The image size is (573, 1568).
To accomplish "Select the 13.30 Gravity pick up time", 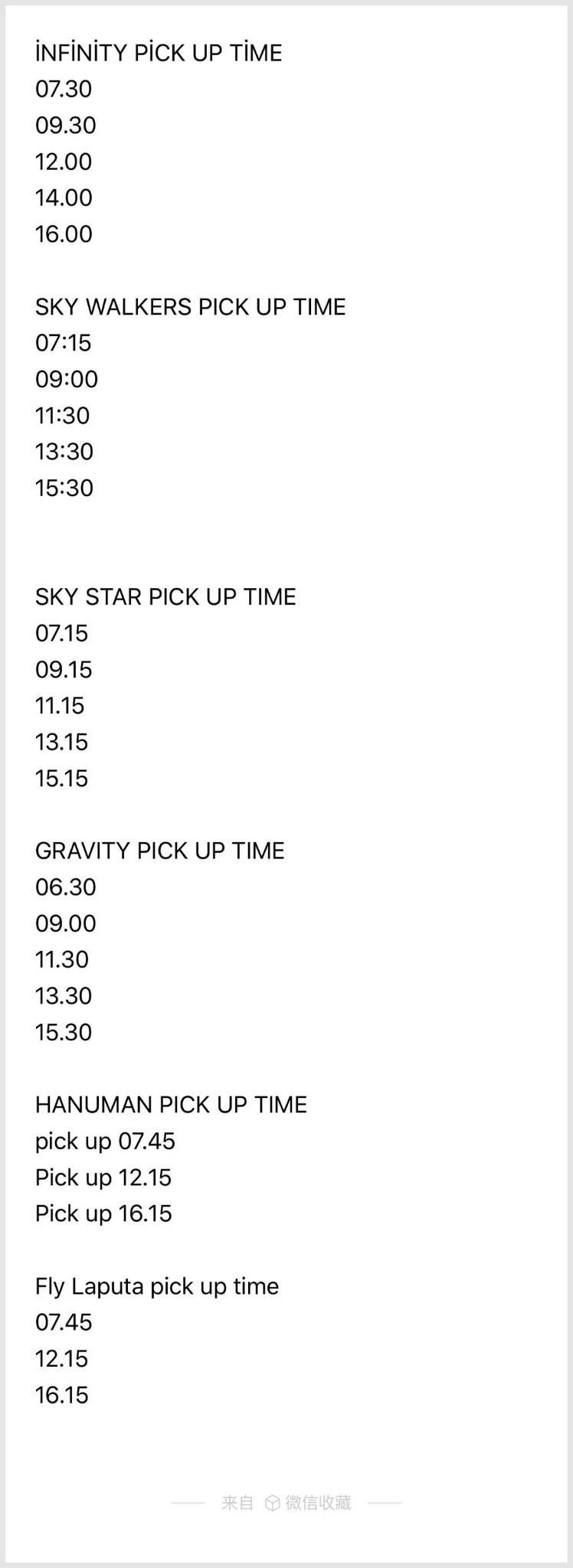I will pyautogui.click(x=64, y=996).
